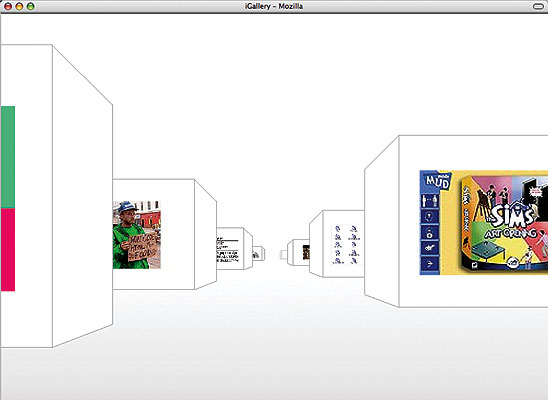This screenshot has width=548, height=400.
Task: Open the text document artwork on left wall
Action: click(228, 250)
